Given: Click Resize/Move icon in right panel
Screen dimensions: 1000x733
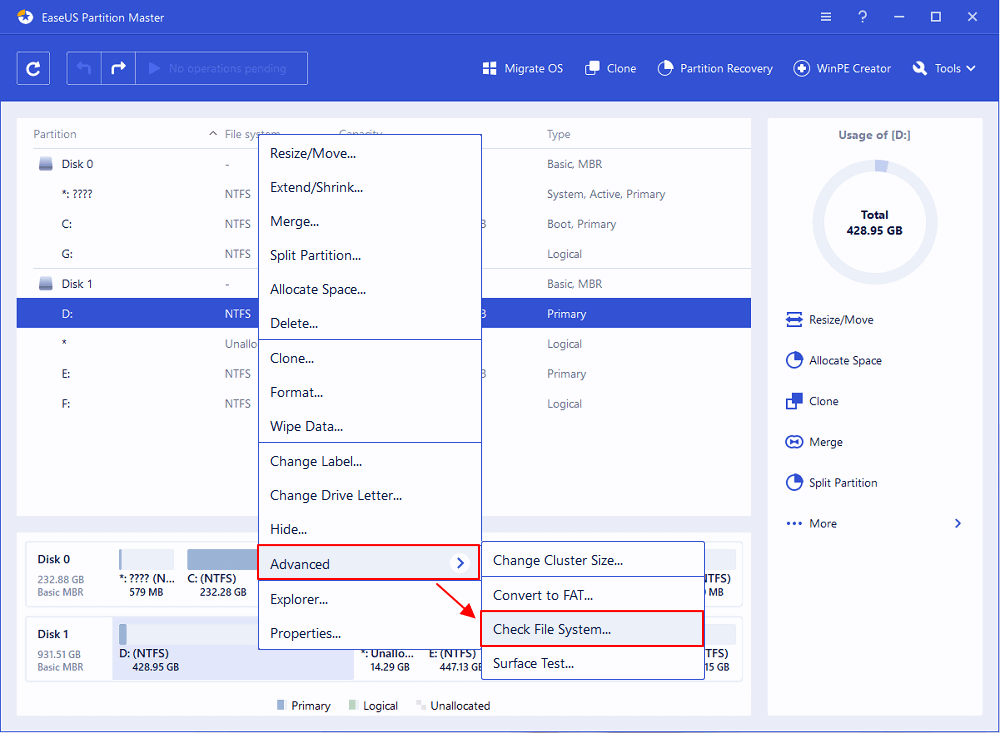Looking at the screenshot, I should coord(794,320).
